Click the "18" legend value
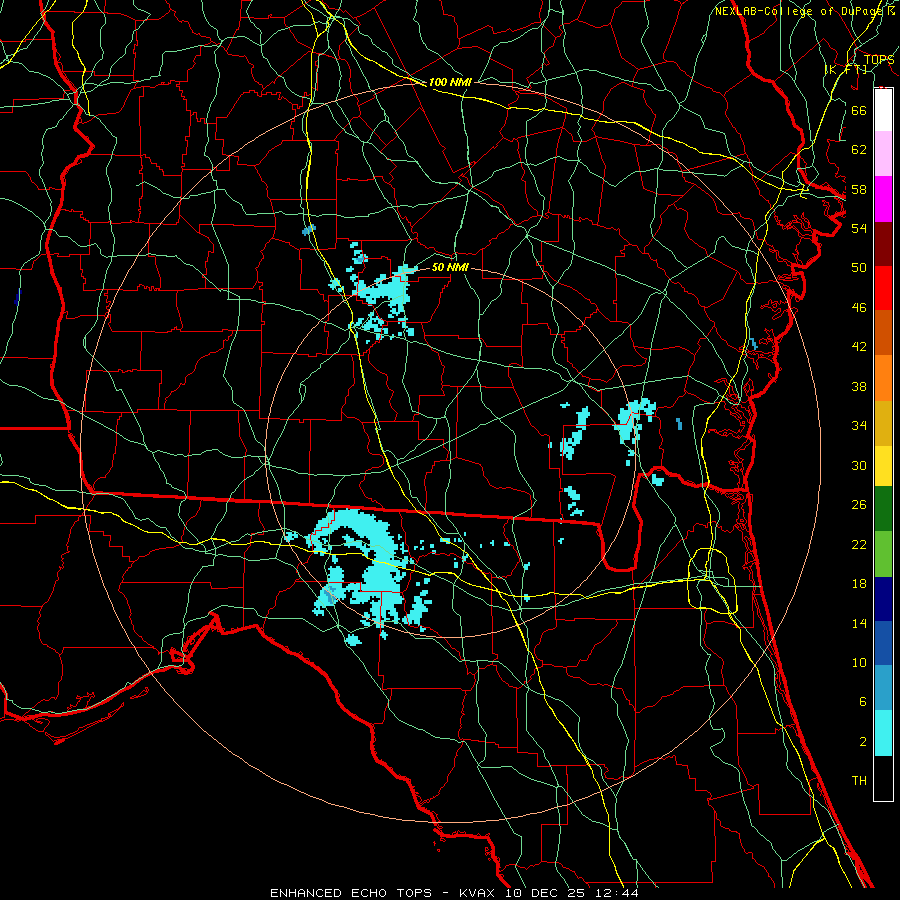The width and height of the screenshot is (900, 900). pyautogui.click(x=859, y=584)
